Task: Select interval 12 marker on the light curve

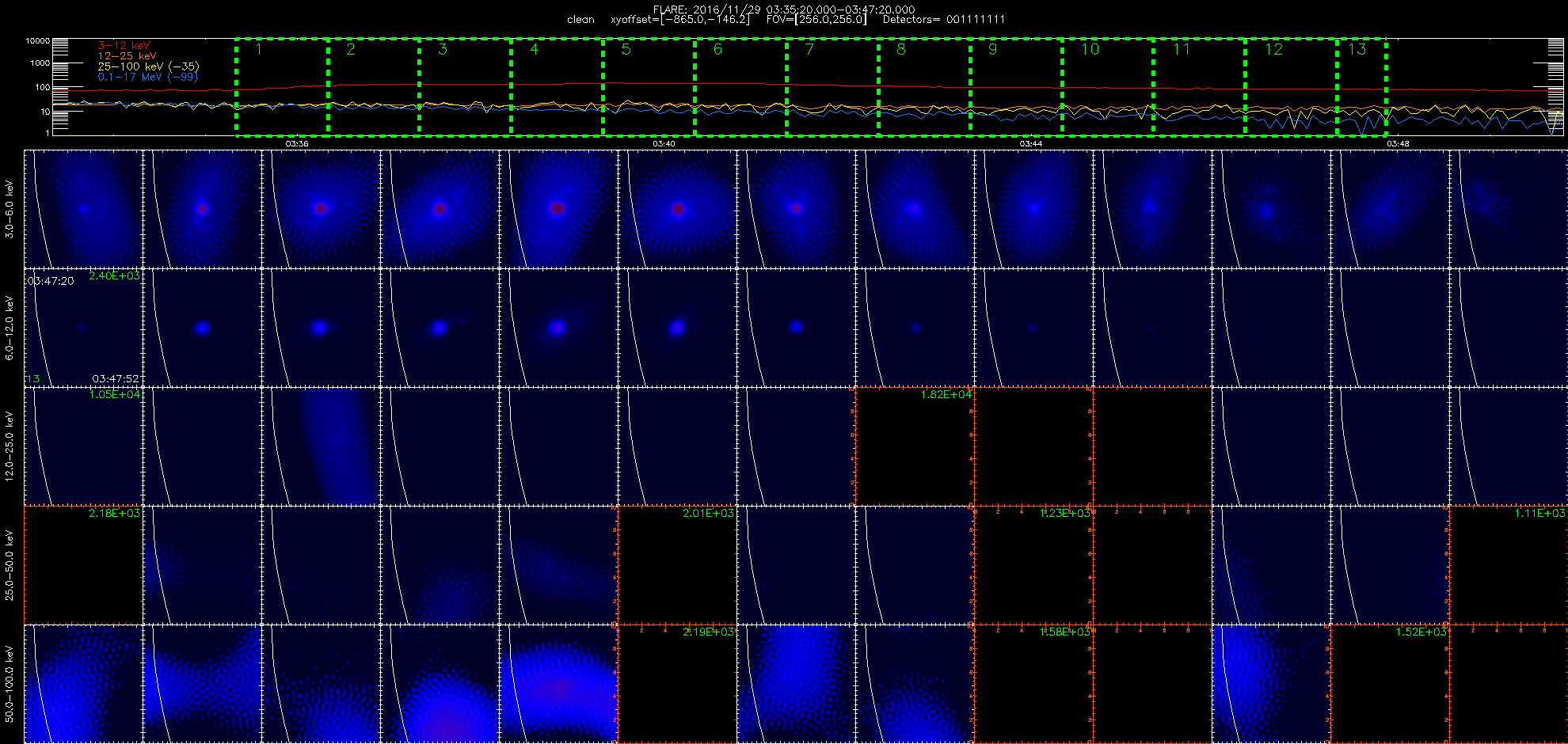Action: [1274, 49]
